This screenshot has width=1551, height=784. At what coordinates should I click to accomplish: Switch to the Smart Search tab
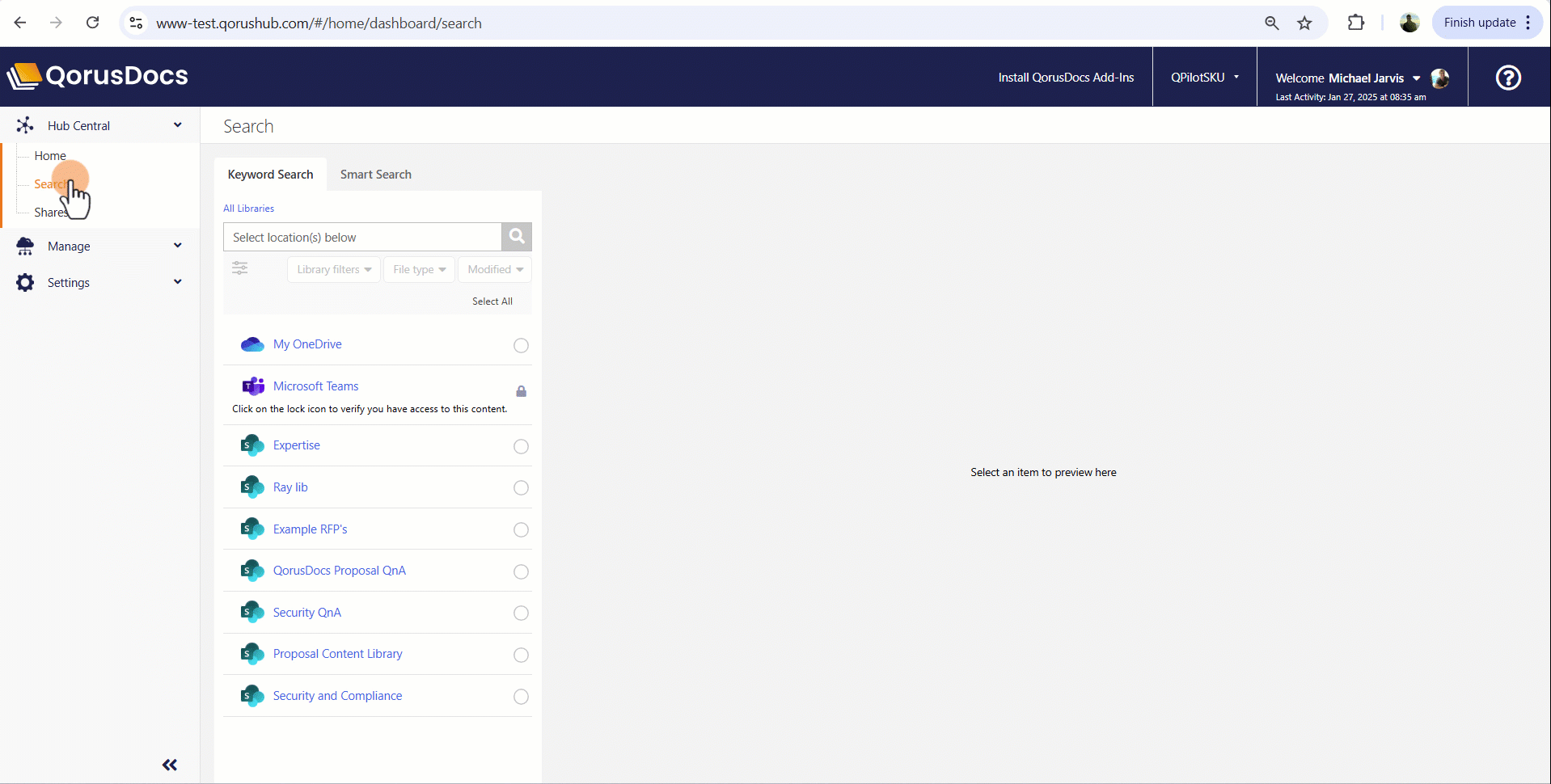[x=376, y=175]
